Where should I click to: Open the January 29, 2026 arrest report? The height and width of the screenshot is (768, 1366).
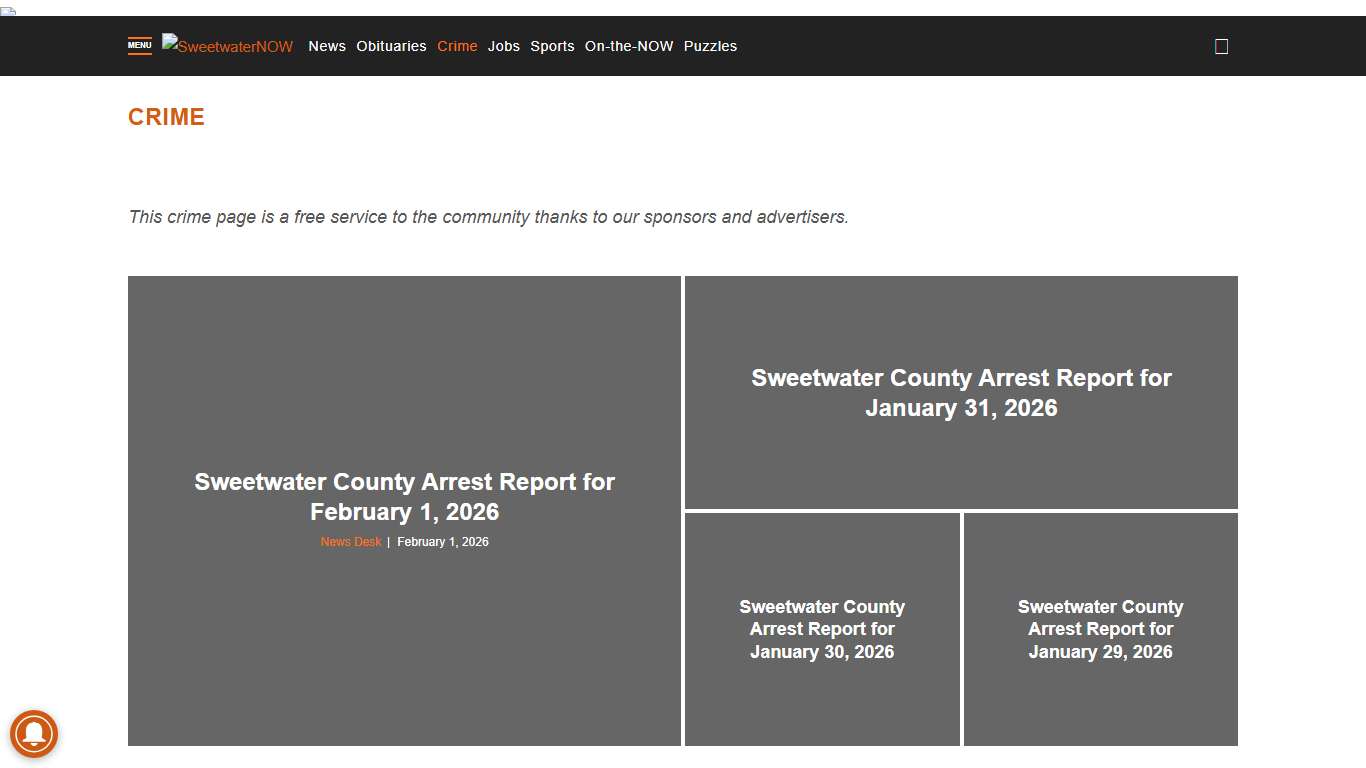tap(1100, 629)
